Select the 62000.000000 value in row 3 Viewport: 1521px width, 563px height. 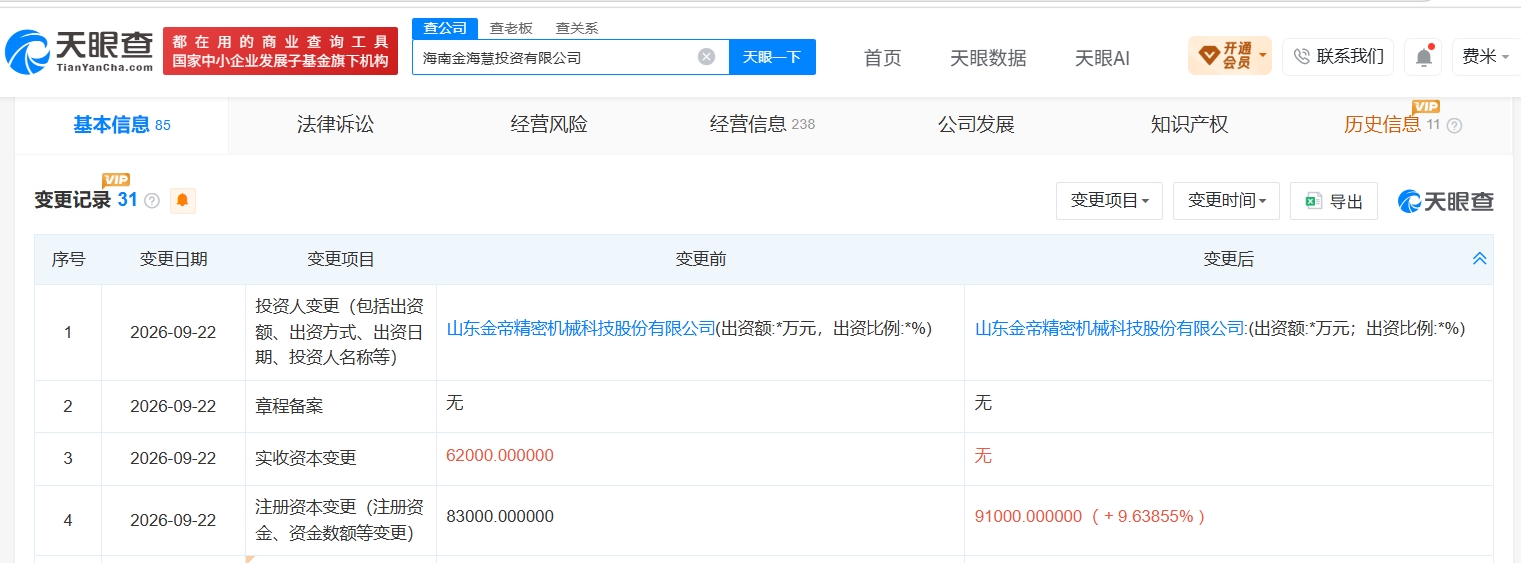(x=500, y=456)
